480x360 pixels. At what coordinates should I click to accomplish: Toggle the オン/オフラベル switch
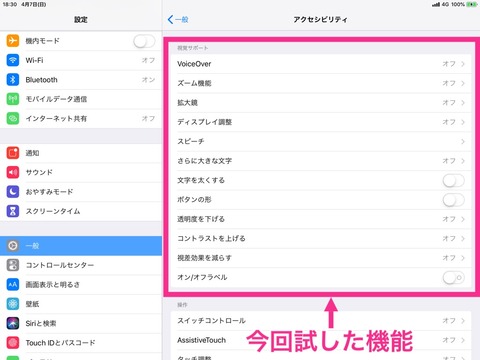click(x=453, y=277)
